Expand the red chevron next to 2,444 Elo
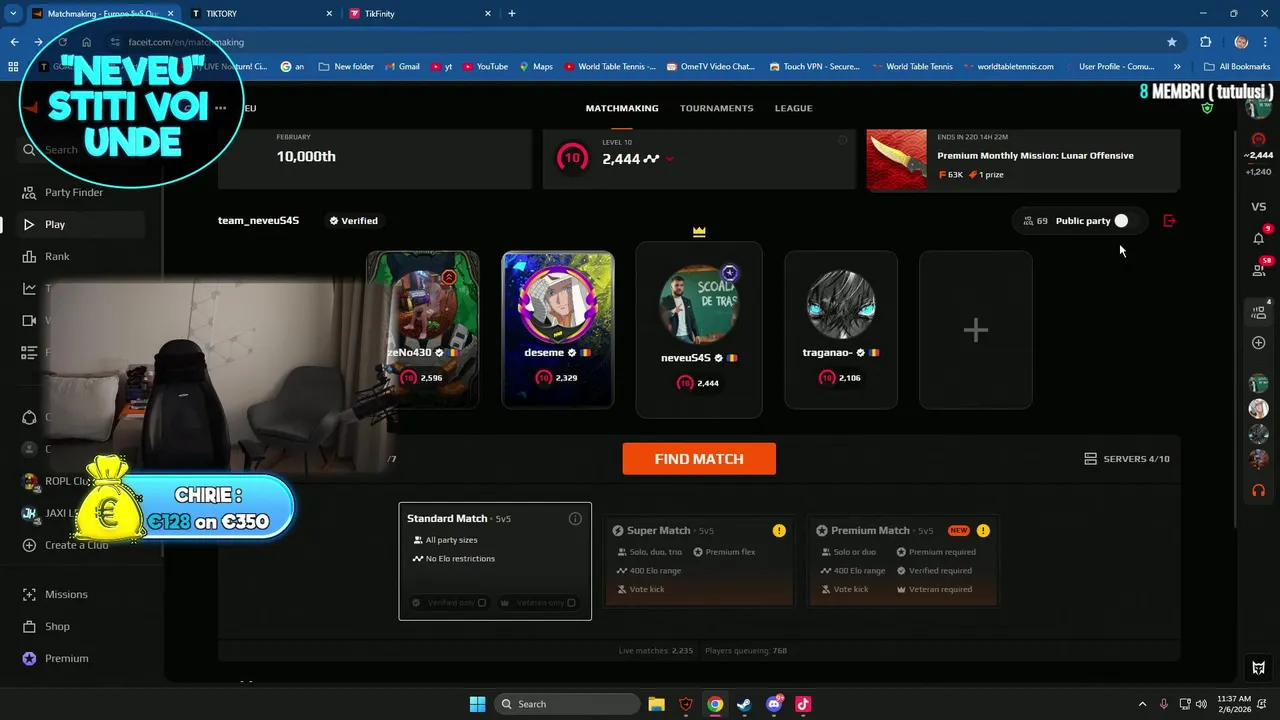Image resolution: width=1280 pixels, height=720 pixels. pyautogui.click(x=670, y=159)
